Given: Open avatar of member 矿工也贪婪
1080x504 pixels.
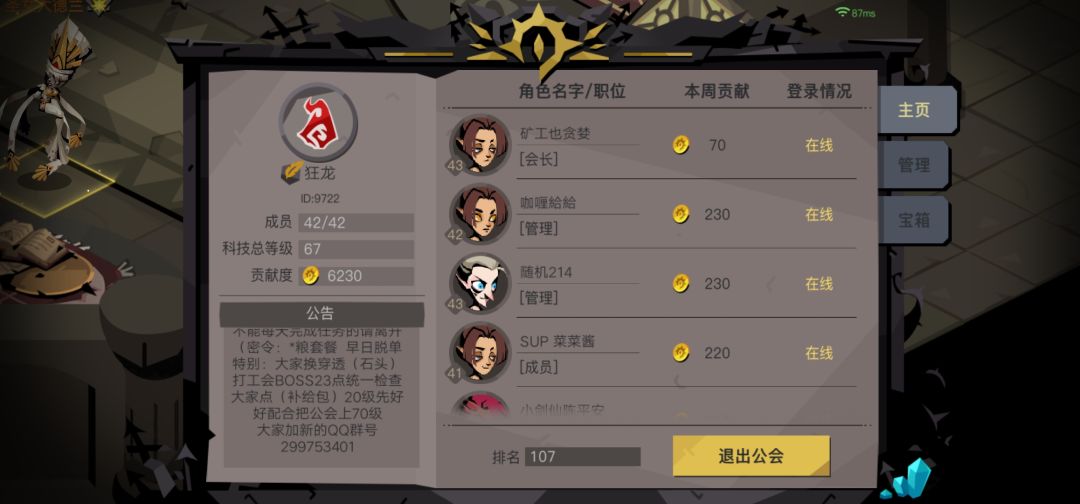Looking at the screenshot, I should [x=479, y=144].
